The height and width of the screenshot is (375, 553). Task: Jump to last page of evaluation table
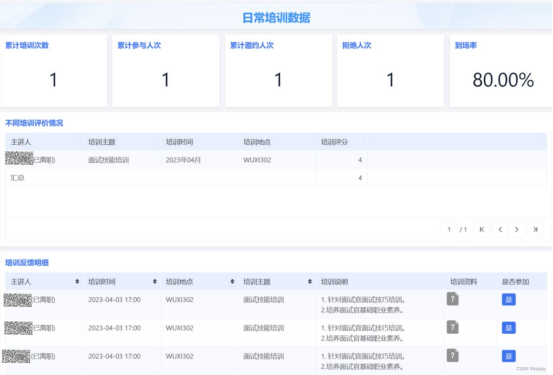click(535, 230)
